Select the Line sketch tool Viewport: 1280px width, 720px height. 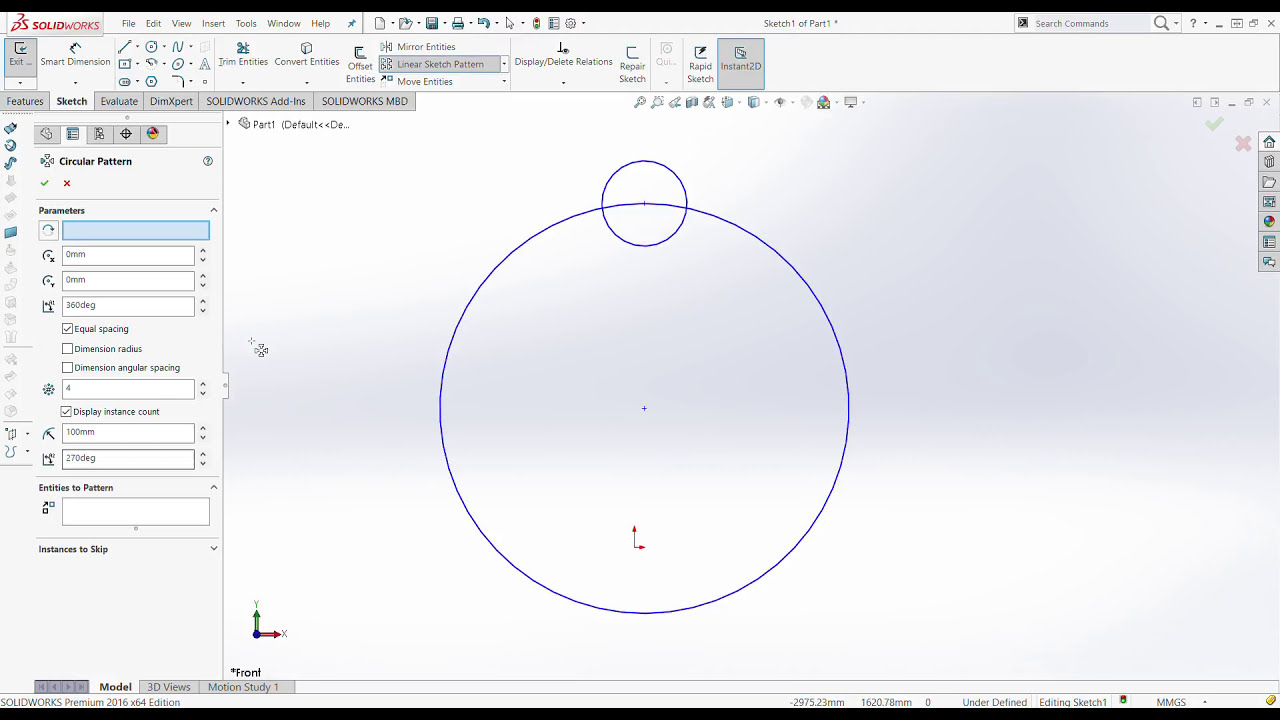click(124, 47)
